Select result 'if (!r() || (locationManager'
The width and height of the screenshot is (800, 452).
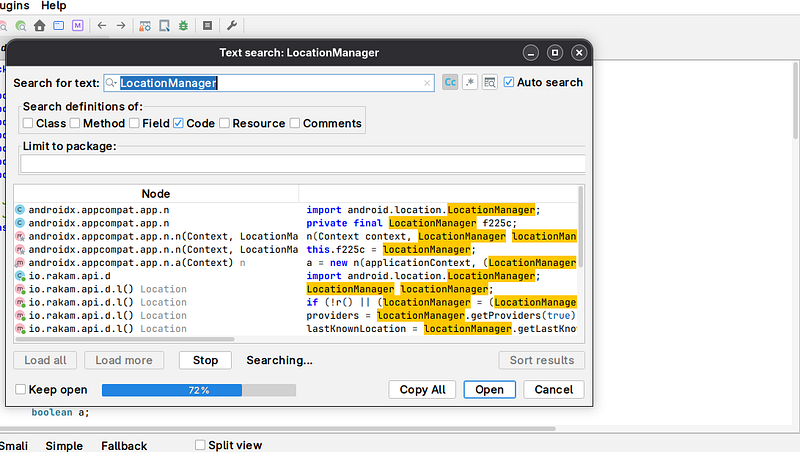441,303
